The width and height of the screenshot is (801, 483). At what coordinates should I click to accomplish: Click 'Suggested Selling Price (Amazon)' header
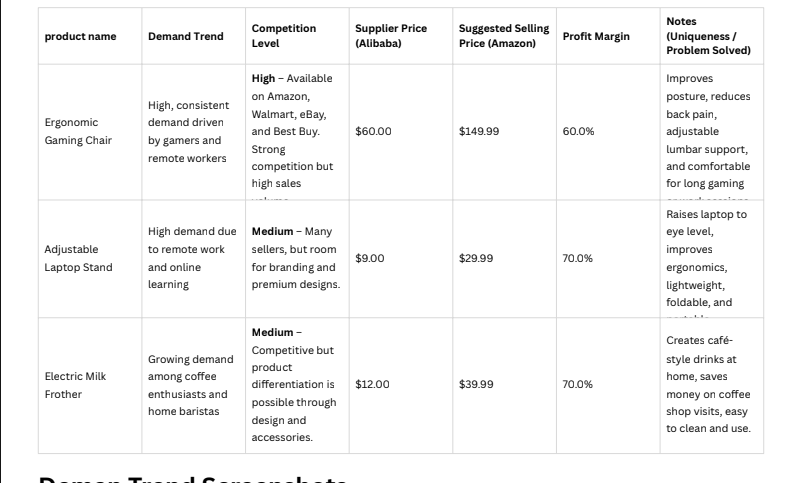coord(504,36)
